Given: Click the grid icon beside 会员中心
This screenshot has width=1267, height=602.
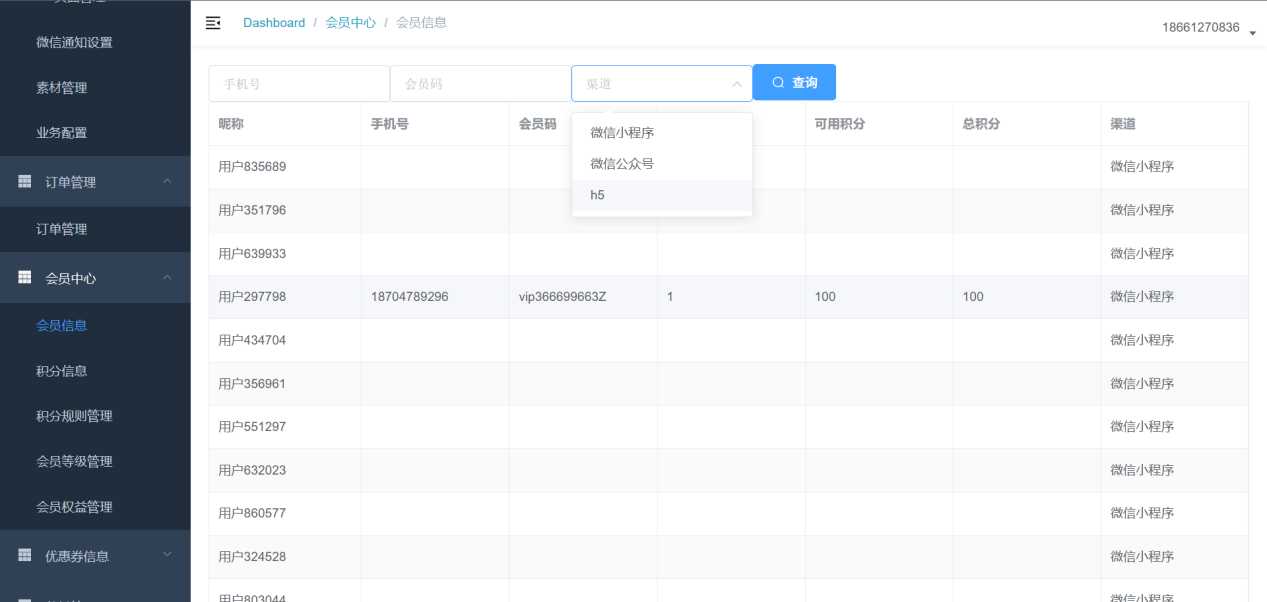Looking at the screenshot, I should [25, 278].
